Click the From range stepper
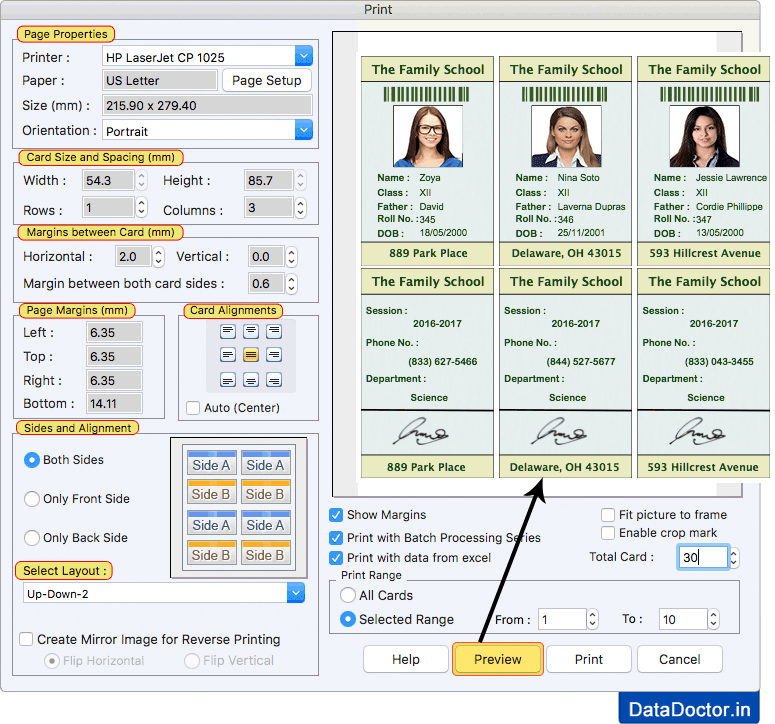 coord(593,619)
